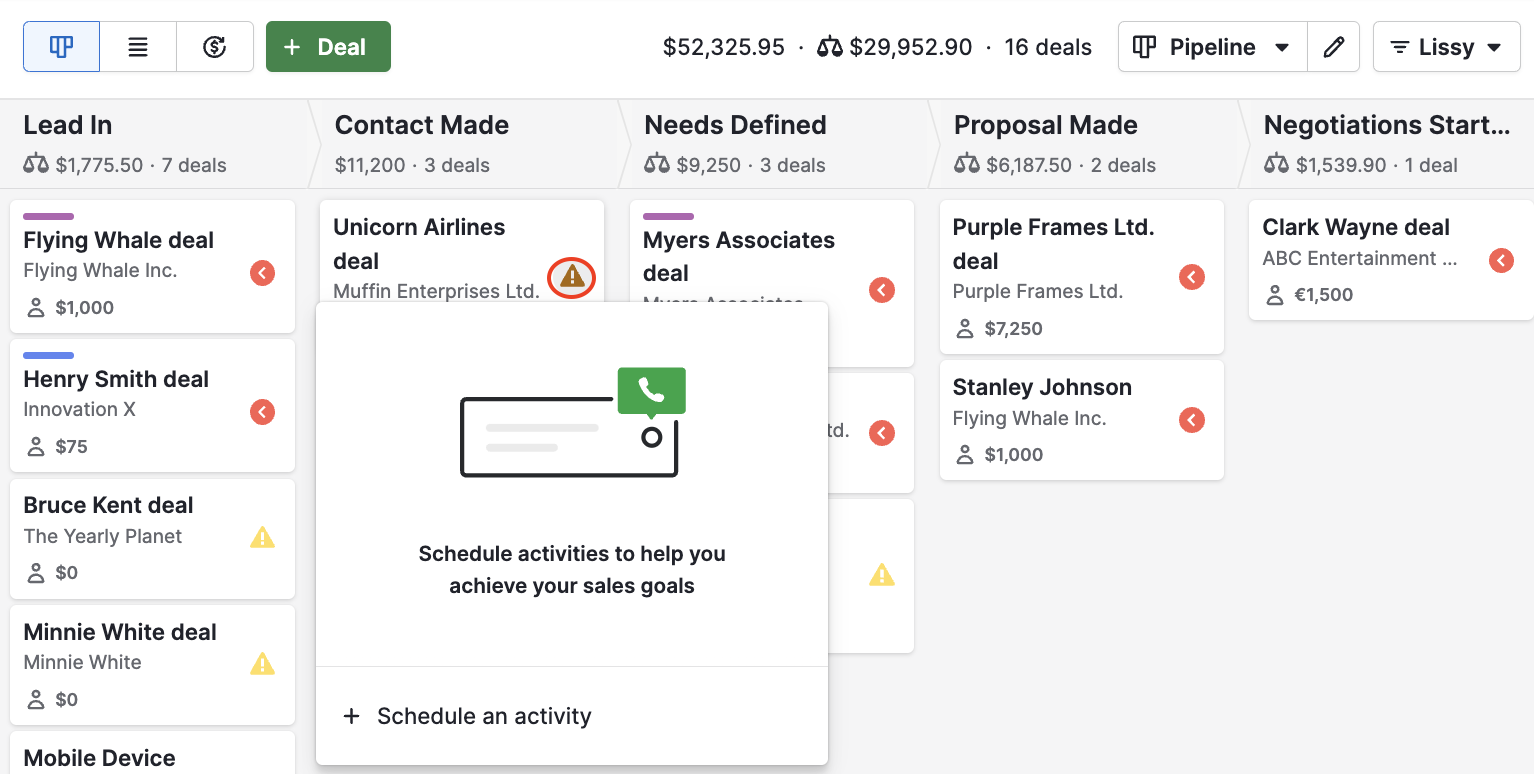Expand the chevron next to Pipeline name
Viewport: 1534px width, 774px height.
[1281, 46]
